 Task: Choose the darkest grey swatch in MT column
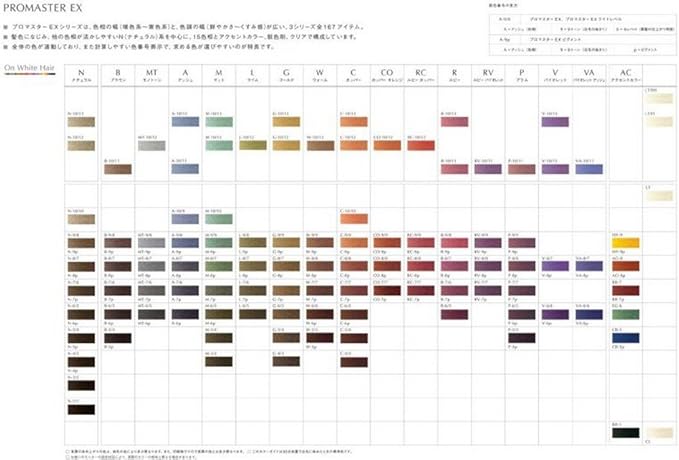(152, 314)
